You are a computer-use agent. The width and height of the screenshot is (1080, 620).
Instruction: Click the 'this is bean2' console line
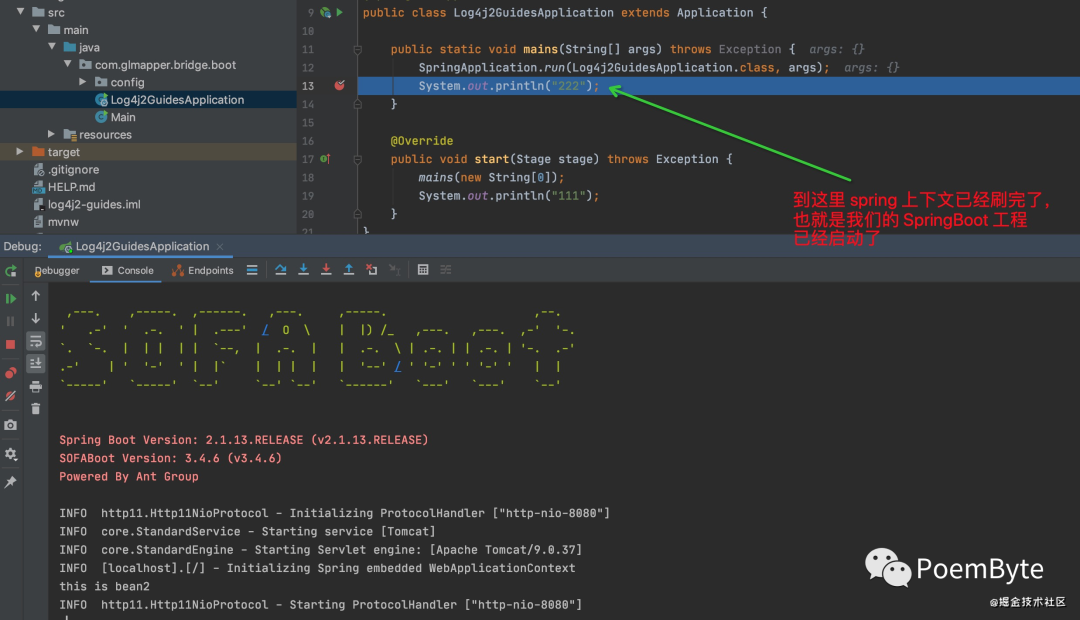coord(104,587)
